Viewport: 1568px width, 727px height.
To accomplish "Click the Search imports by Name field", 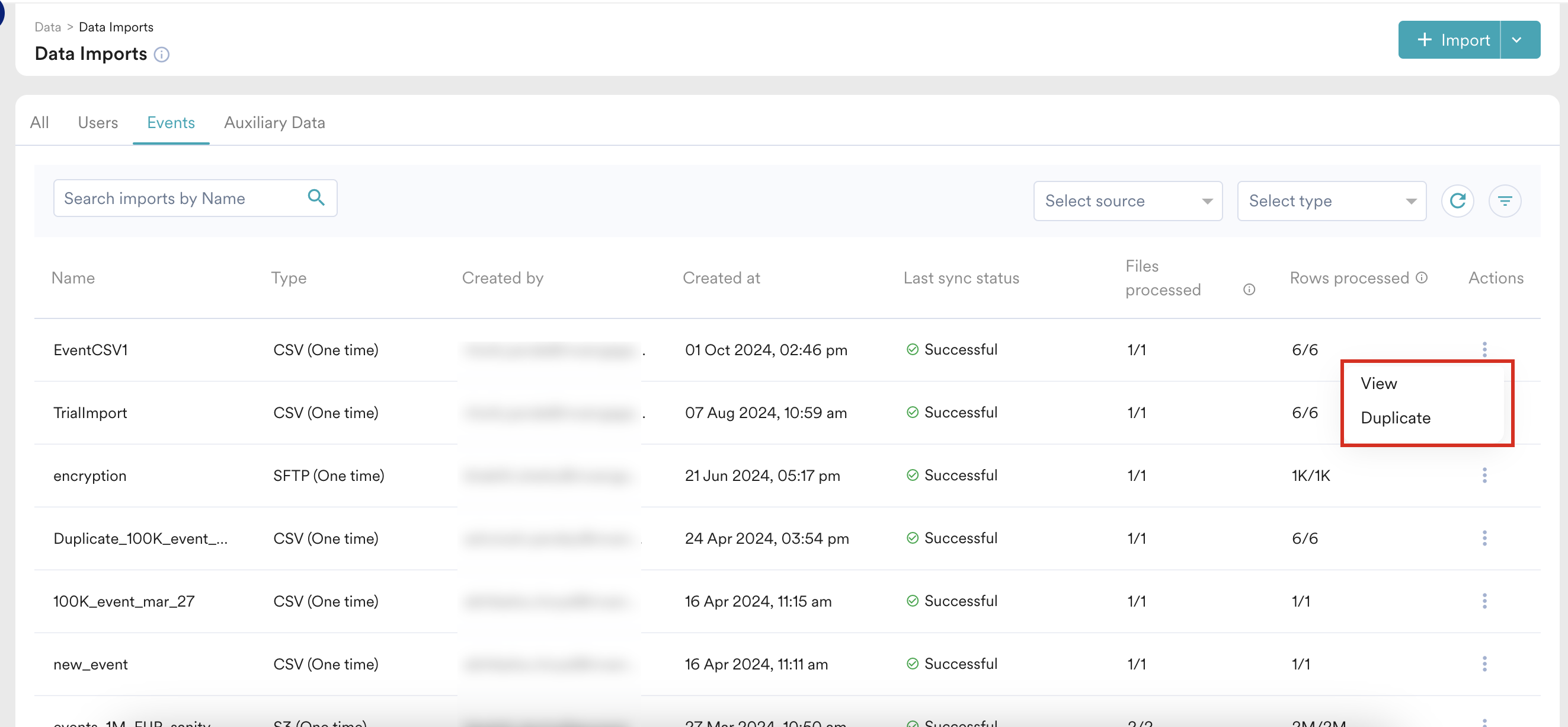I will 180,198.
